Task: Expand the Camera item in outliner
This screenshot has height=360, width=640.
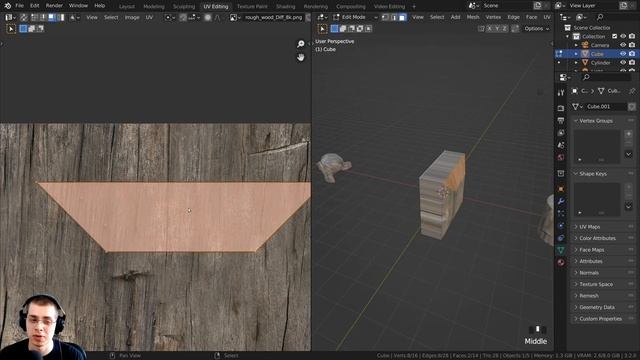Action: click(576, 45)
